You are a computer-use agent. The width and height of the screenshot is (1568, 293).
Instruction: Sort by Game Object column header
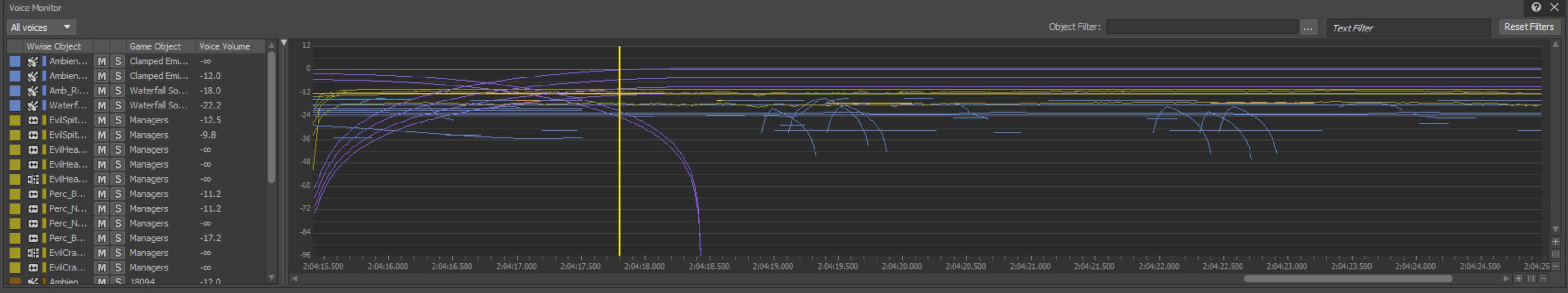[155, 46]
